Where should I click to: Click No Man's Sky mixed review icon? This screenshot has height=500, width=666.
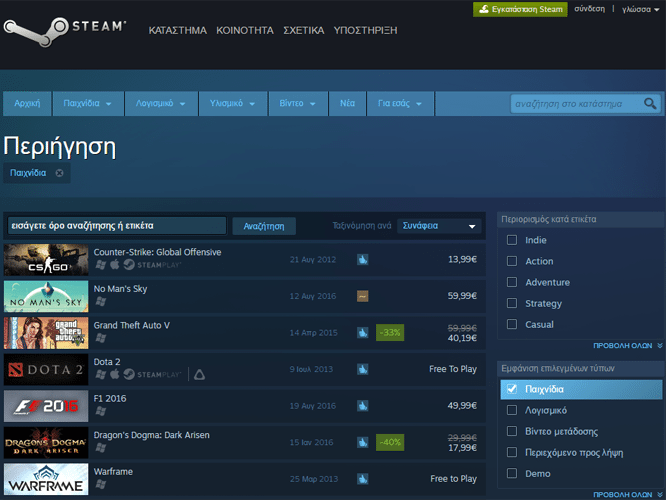coord(362,296)
